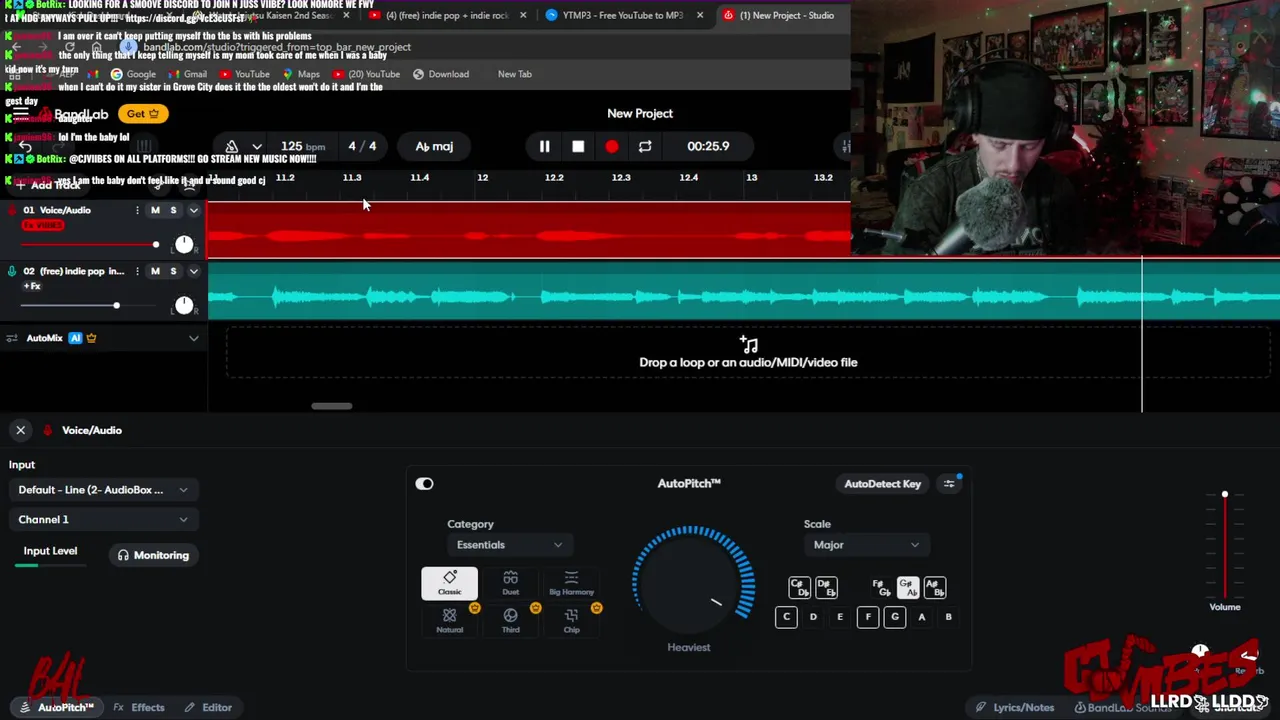Open the input device Default - Line dropdown
Viewport: 1280px width, 720px height.
[x=103, y=490]
